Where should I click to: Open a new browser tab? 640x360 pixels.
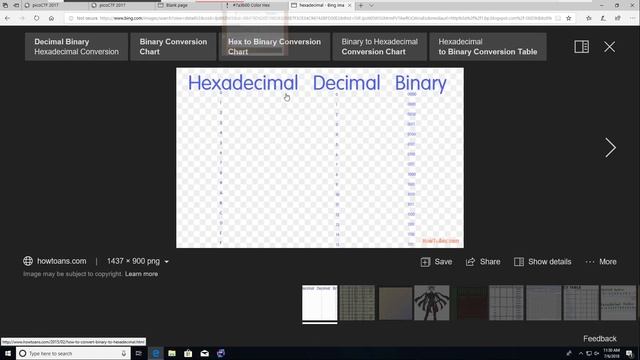(x=361, y=5)
